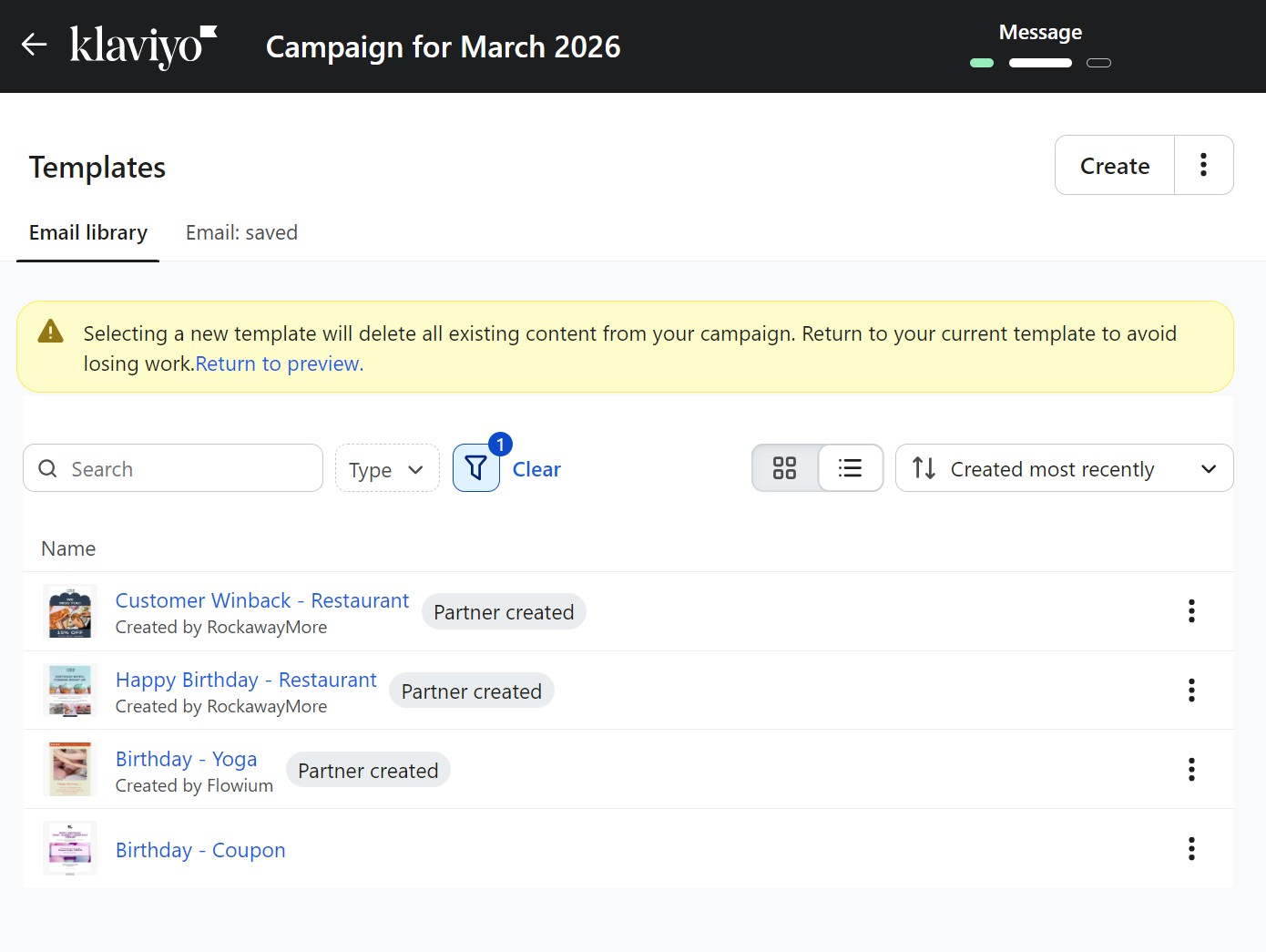Open options for Happy Birthday - Restaurant
The image size is (1266, 952).
coord(1191,691)
